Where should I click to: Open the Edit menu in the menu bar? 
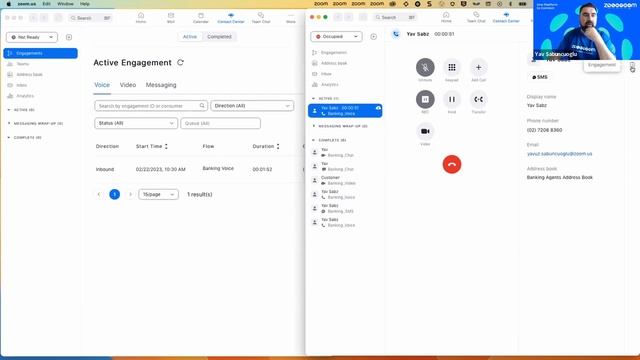pos(47,4)
